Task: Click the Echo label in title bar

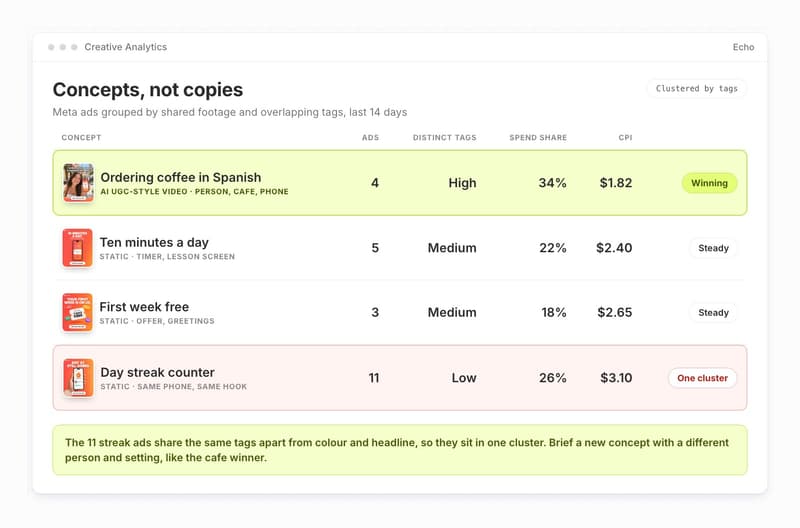Action: (x=743, y=47)
